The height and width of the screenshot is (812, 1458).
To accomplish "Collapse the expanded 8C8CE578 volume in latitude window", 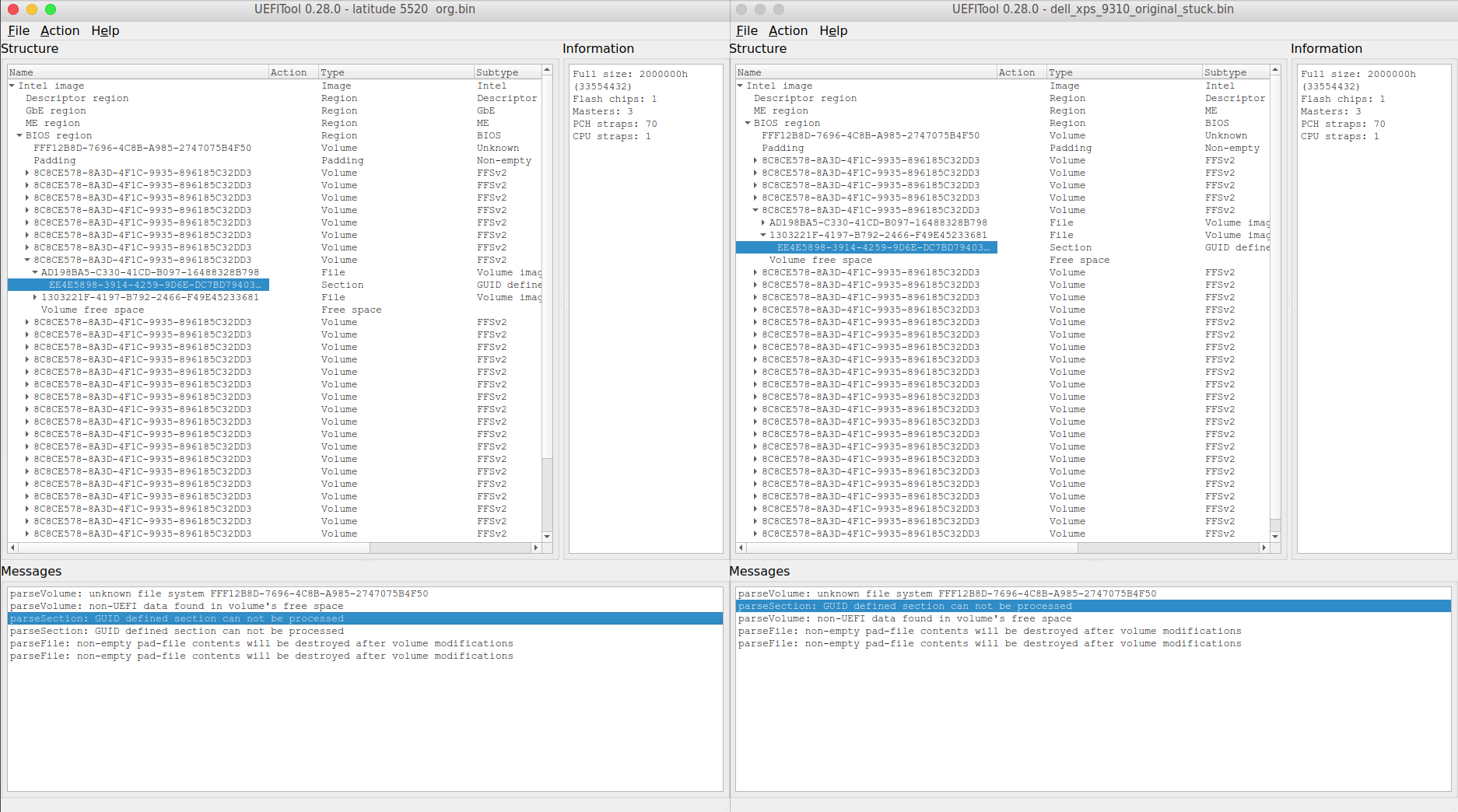I will coord(27,260).
